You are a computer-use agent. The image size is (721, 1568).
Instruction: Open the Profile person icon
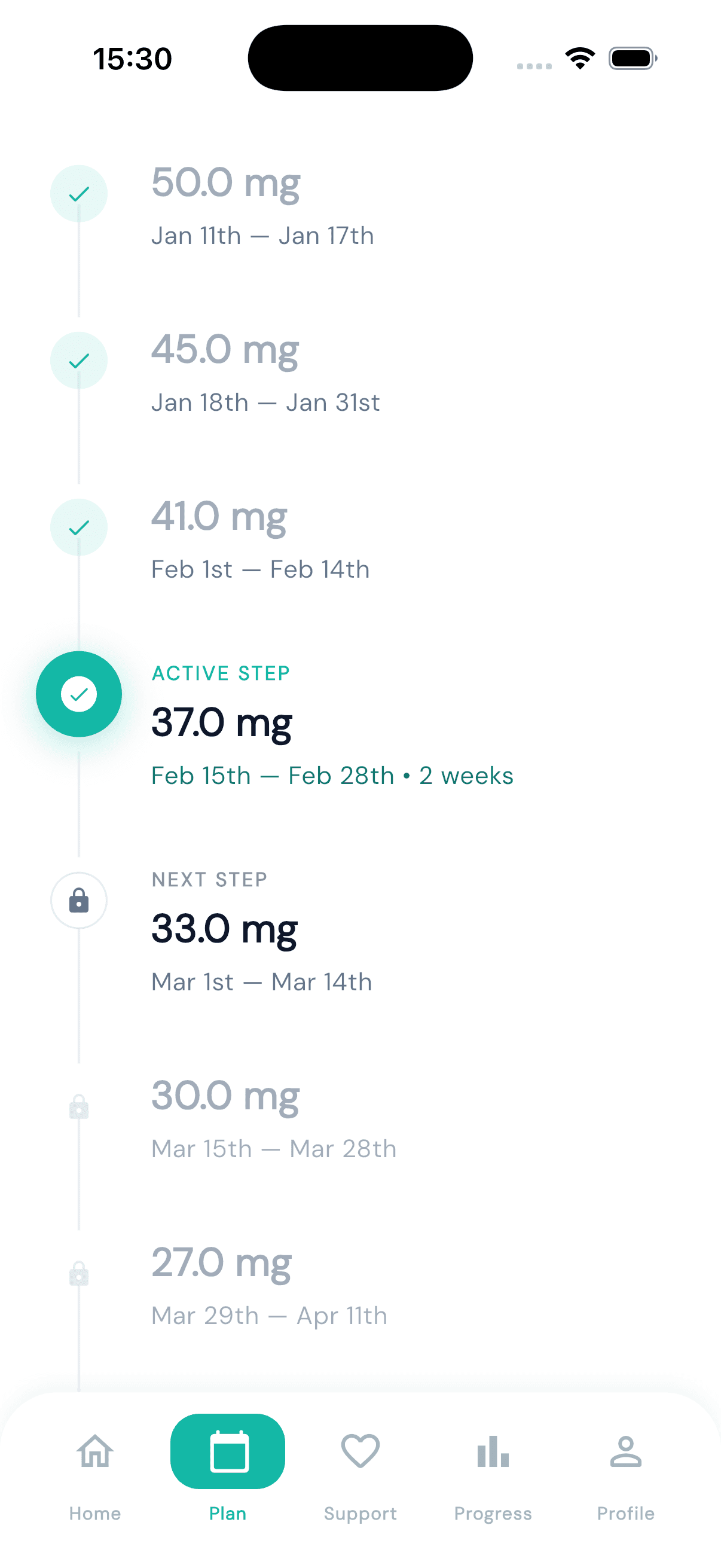[625, 1451]
